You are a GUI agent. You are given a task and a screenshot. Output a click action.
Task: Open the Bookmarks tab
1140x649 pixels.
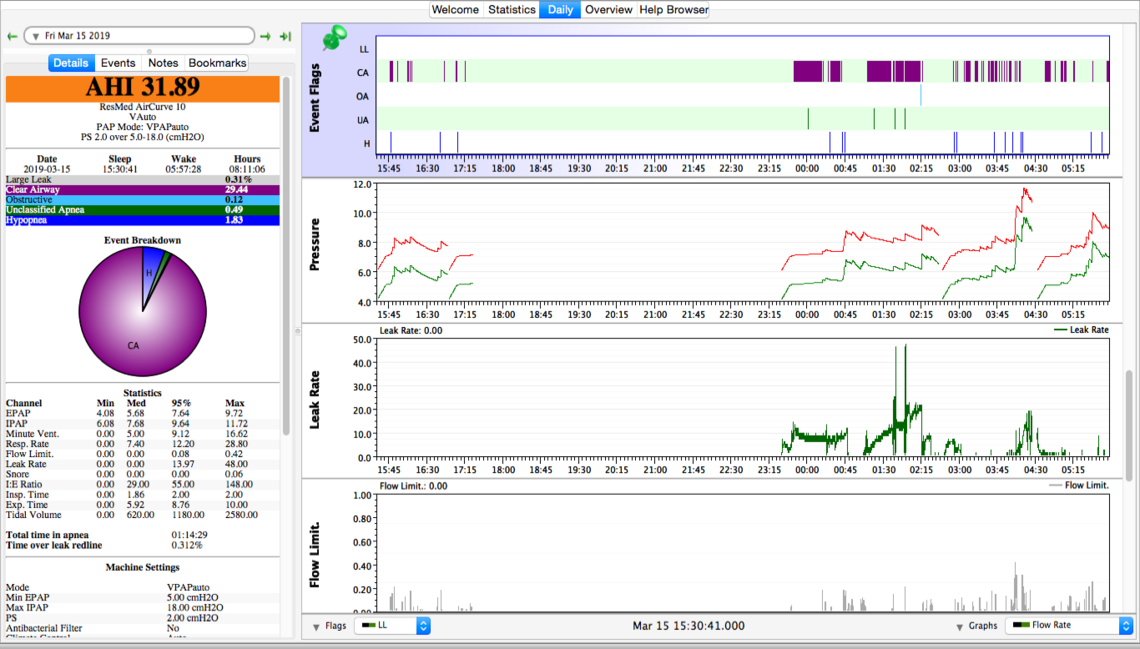pyautogui.click(x=217, y=63)
